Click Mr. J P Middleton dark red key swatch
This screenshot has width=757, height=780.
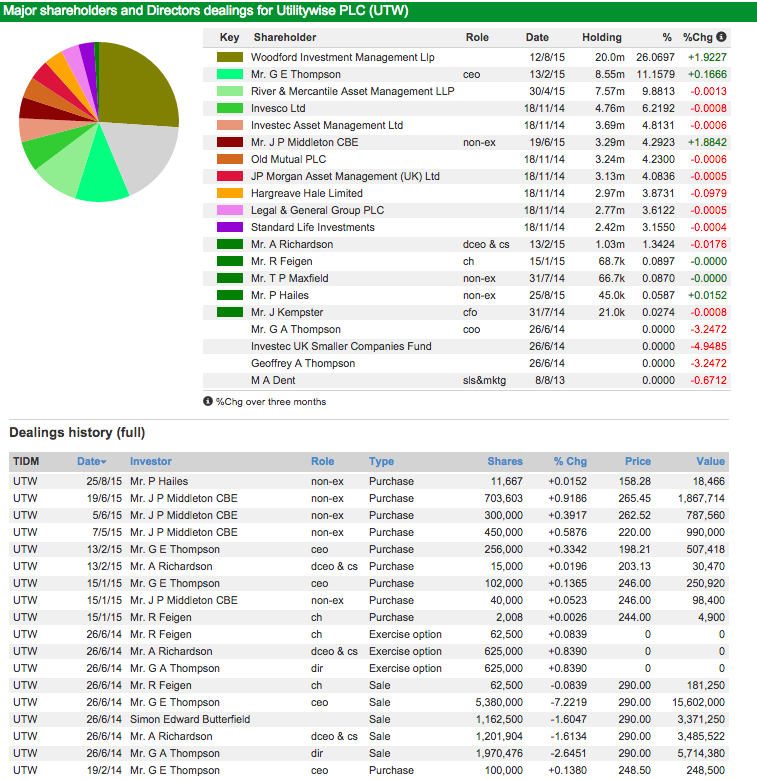[x=230, y=142]
